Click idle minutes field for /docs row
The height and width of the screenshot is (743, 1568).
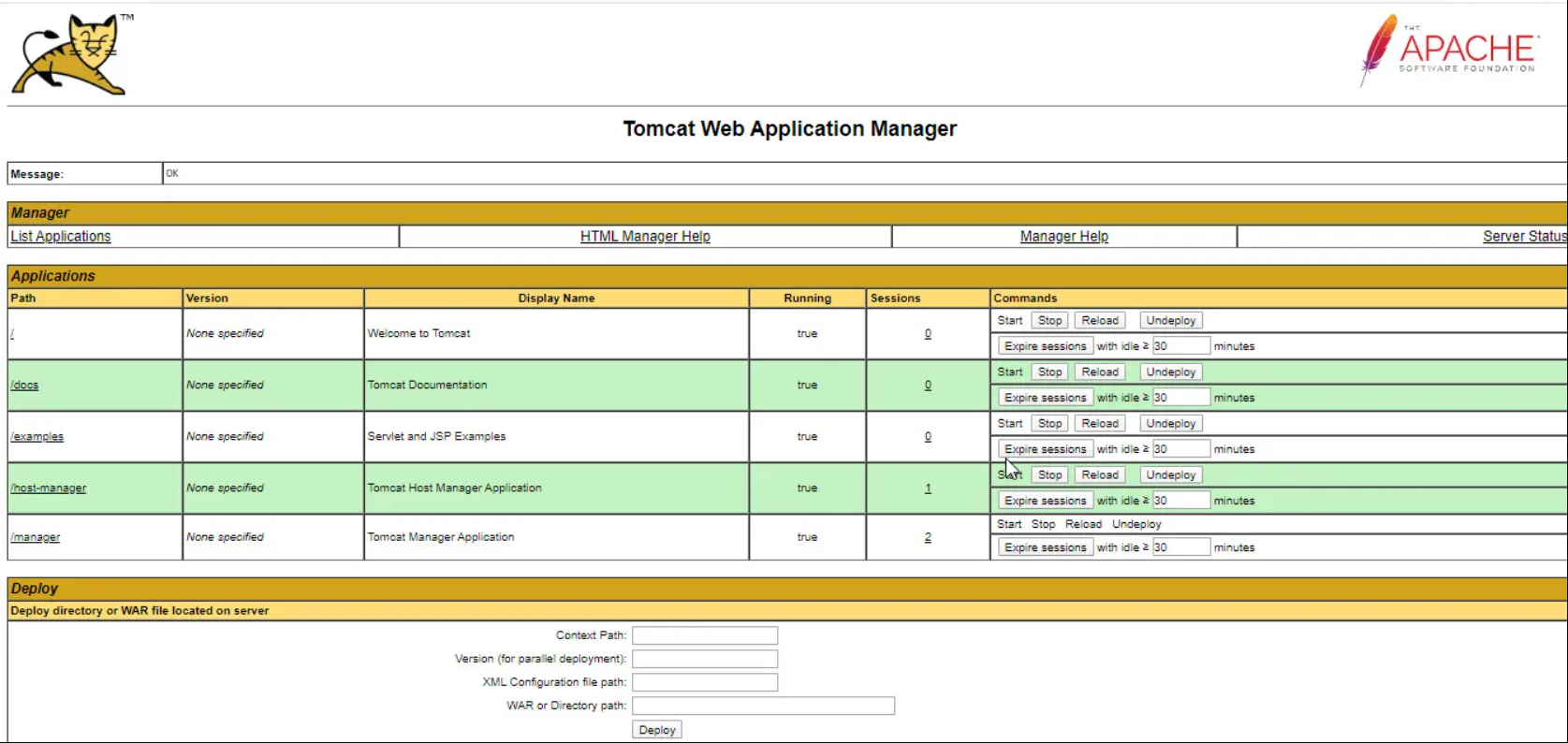[1180, 398]
